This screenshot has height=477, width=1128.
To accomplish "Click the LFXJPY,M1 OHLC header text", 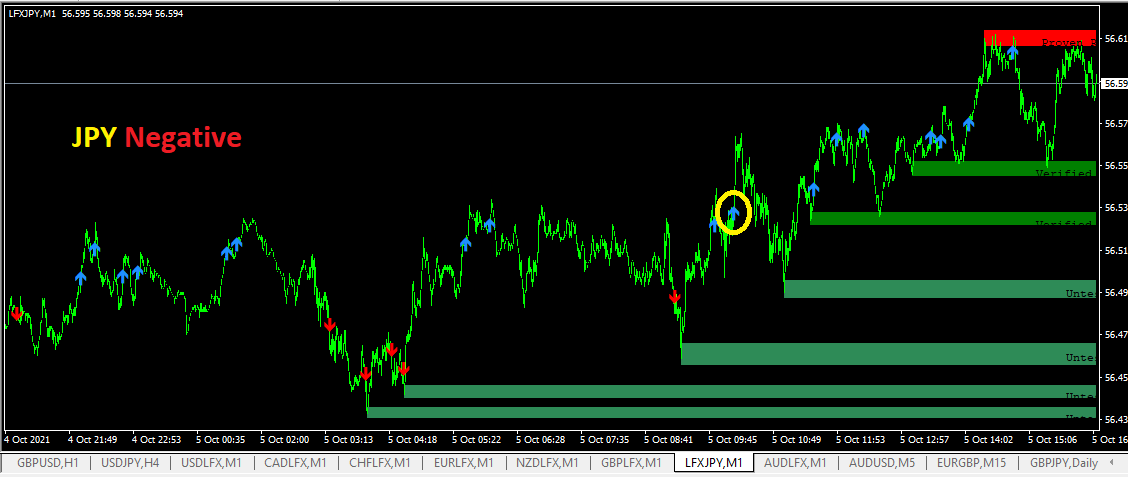I will pos(96,13).
